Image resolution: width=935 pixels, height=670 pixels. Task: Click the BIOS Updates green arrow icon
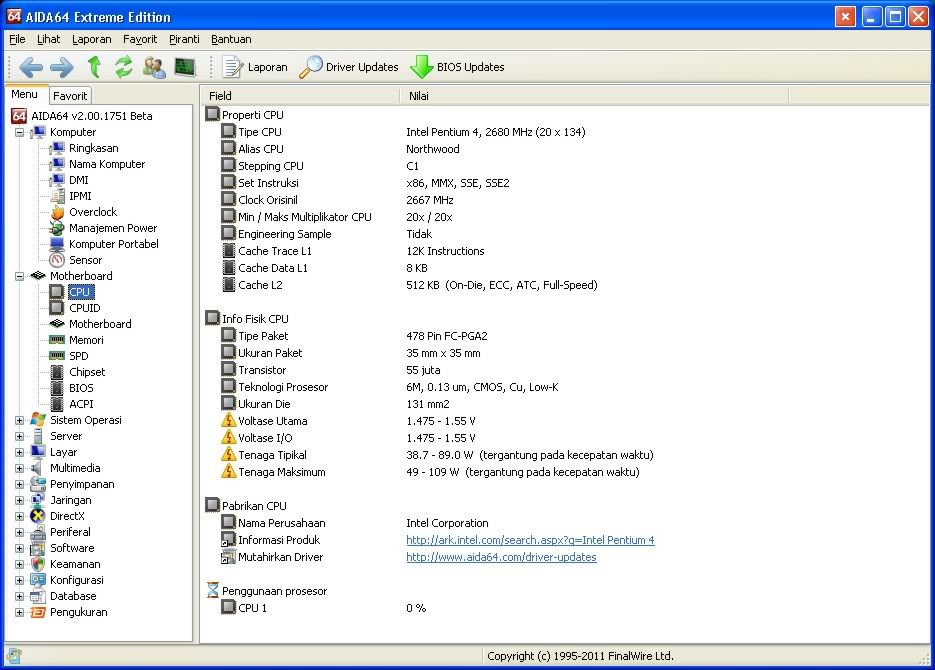click(x=421, y=67)
